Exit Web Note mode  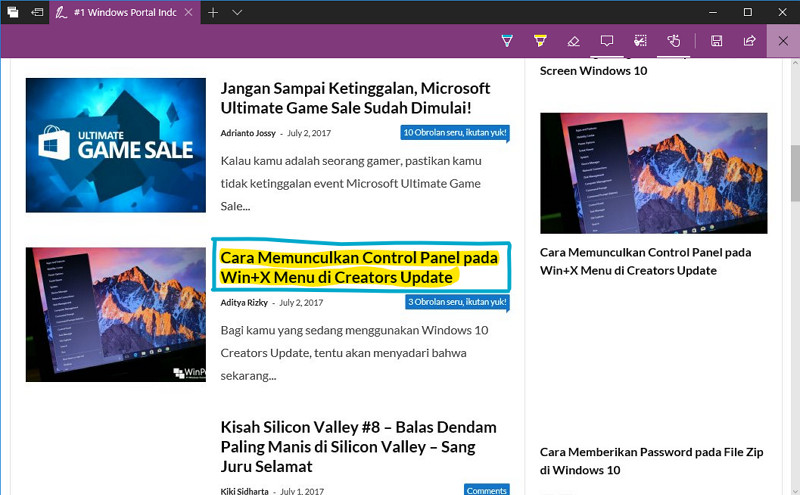(783, 41)
